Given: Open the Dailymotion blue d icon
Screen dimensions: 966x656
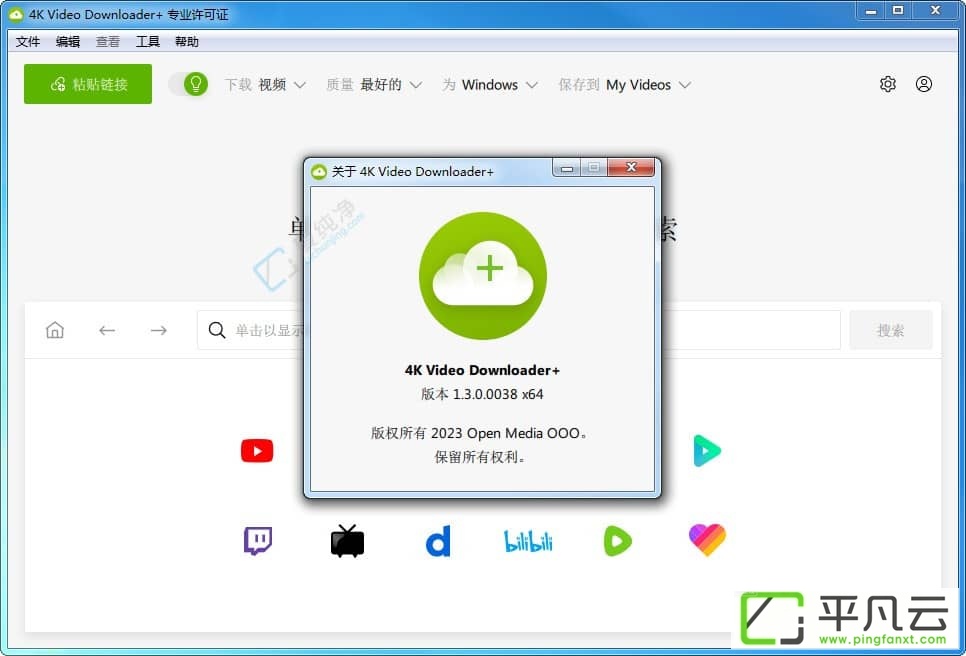Looking at the screenshot, I should click(x=438, y=541).
